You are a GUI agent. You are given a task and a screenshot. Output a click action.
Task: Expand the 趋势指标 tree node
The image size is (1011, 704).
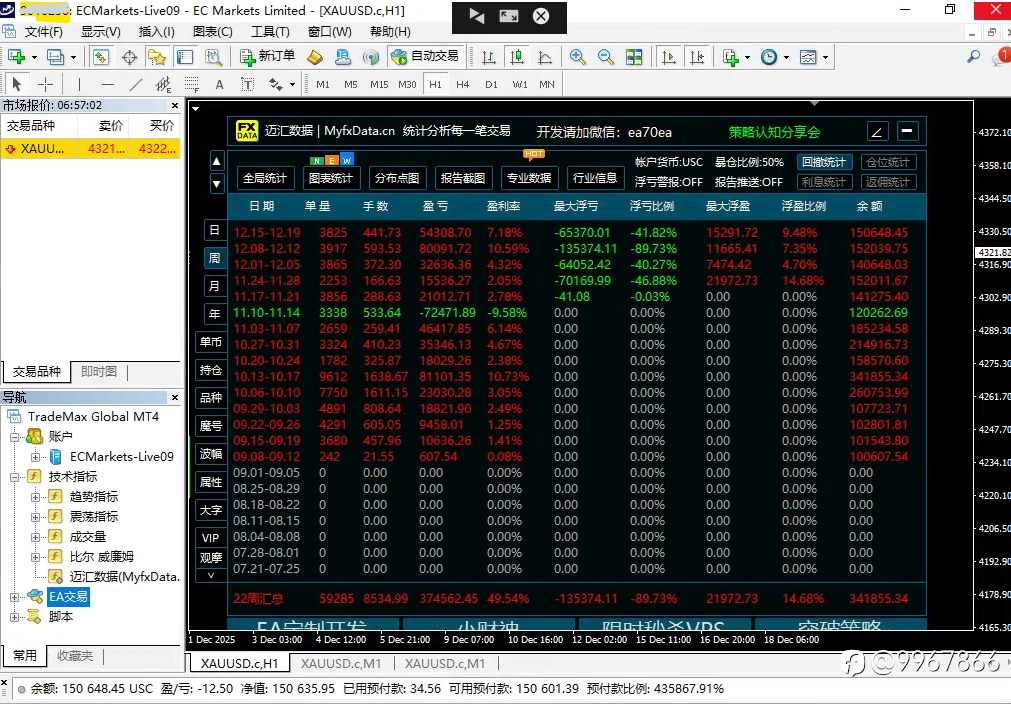click(x=35, y=497)
